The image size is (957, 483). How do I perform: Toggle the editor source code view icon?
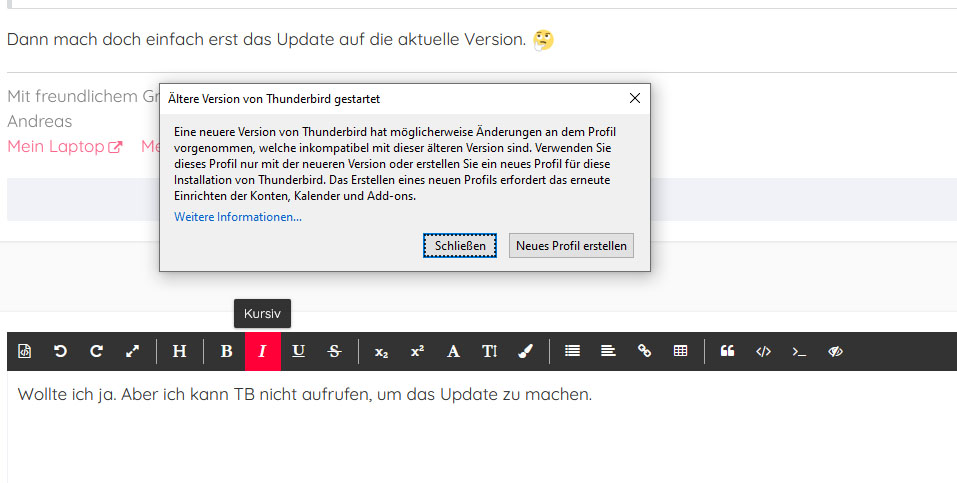(24, 351)
